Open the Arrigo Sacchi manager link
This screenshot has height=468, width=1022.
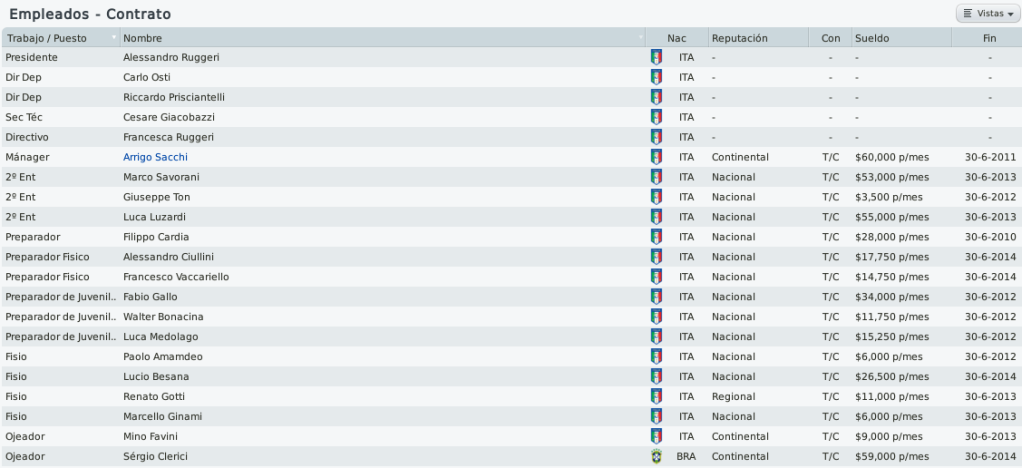pos(155,157)
